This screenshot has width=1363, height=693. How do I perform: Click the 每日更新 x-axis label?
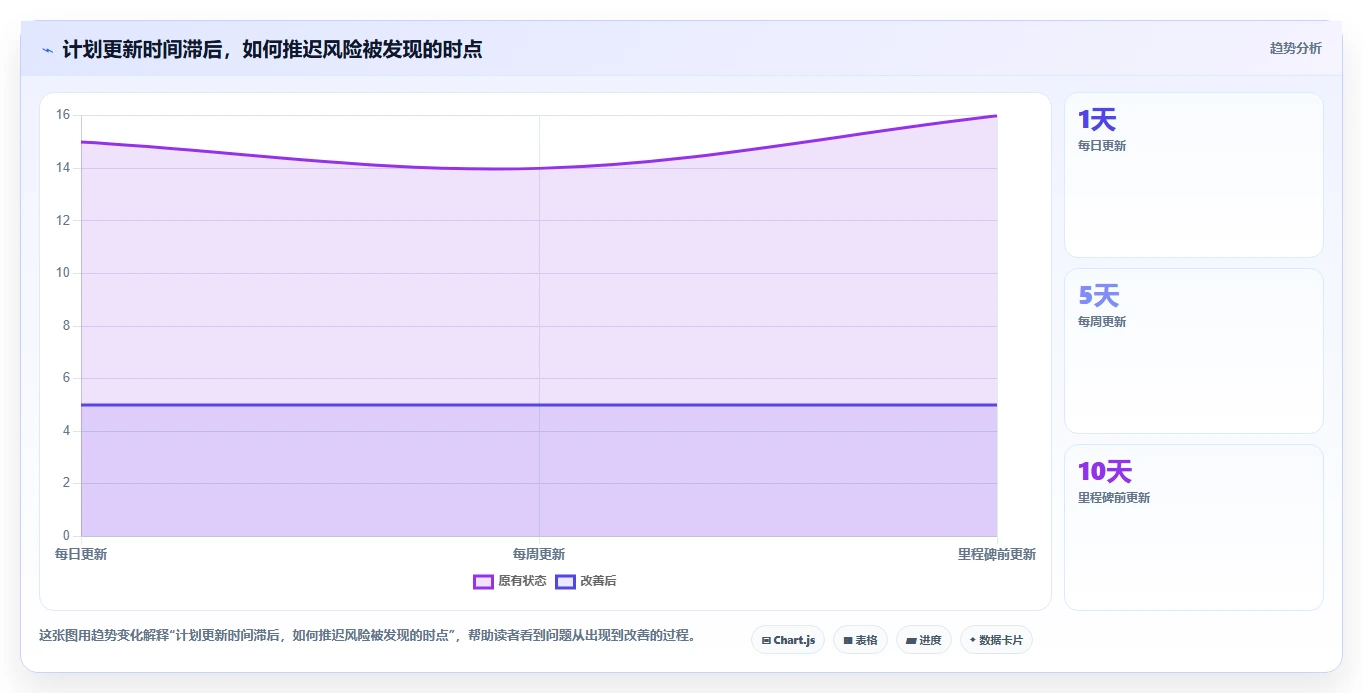pos(81,554)
